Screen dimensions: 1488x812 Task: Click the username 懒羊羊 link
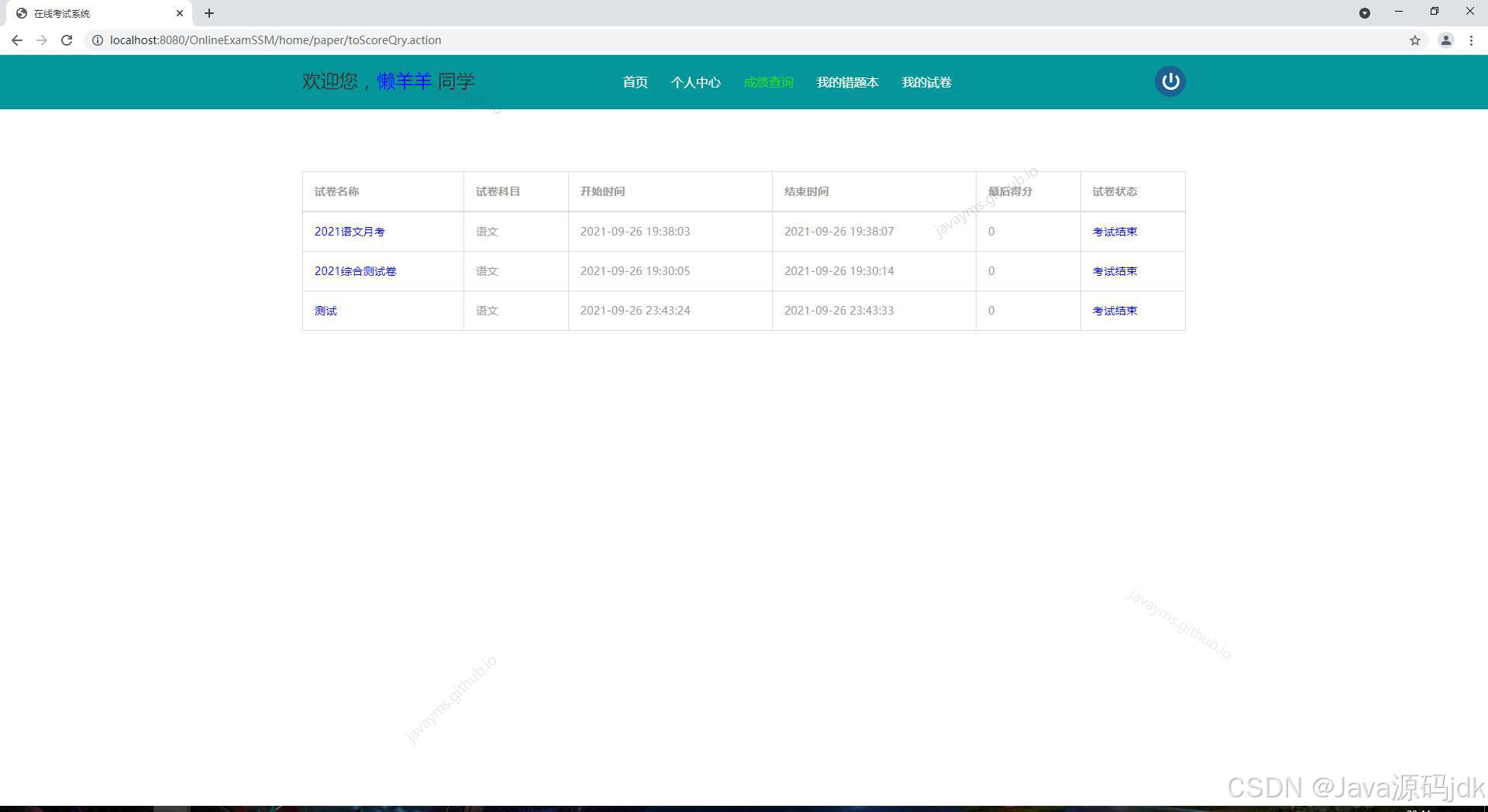coord(405,81)
